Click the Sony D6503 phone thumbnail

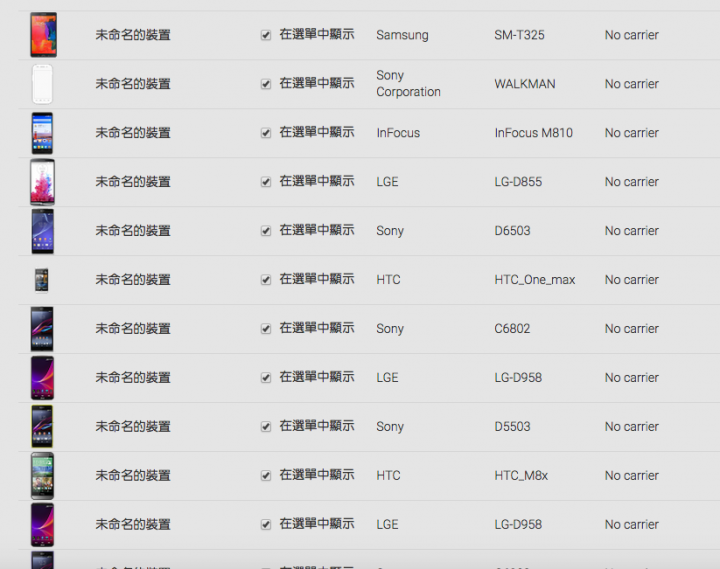42,231
